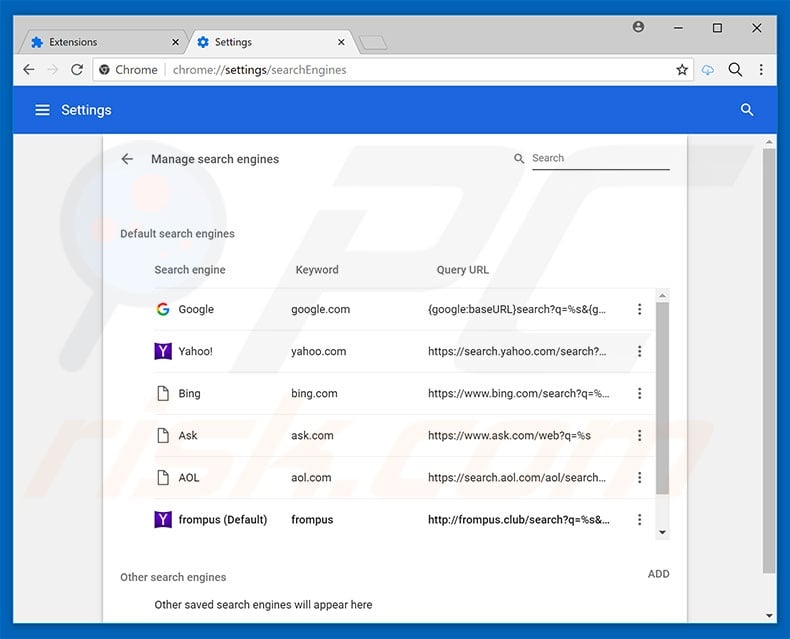This screenshot has height=639, width=790.
Task: Click the cloud extension icon
Action: pos(708,70)
